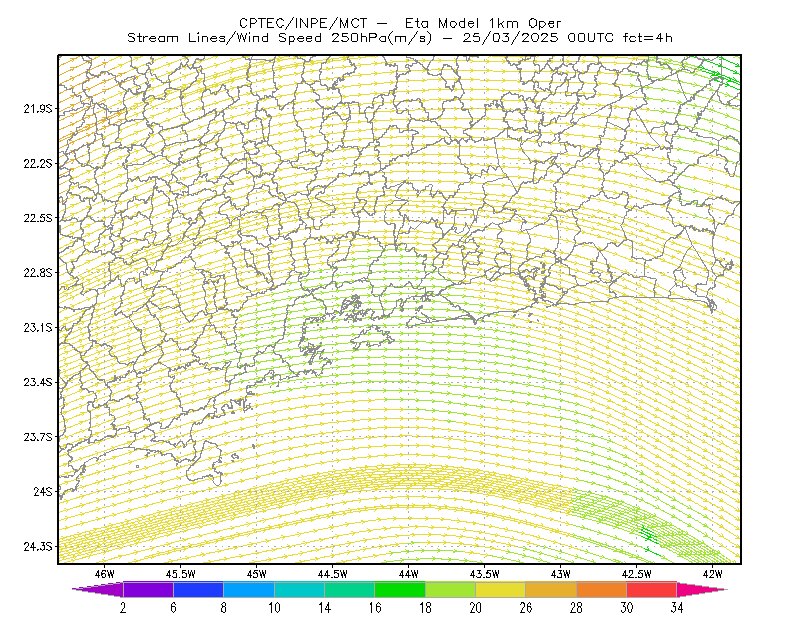Screen dimensions: 800x618
Task: Click the latitude label 24S
Action: click(43, 491)
